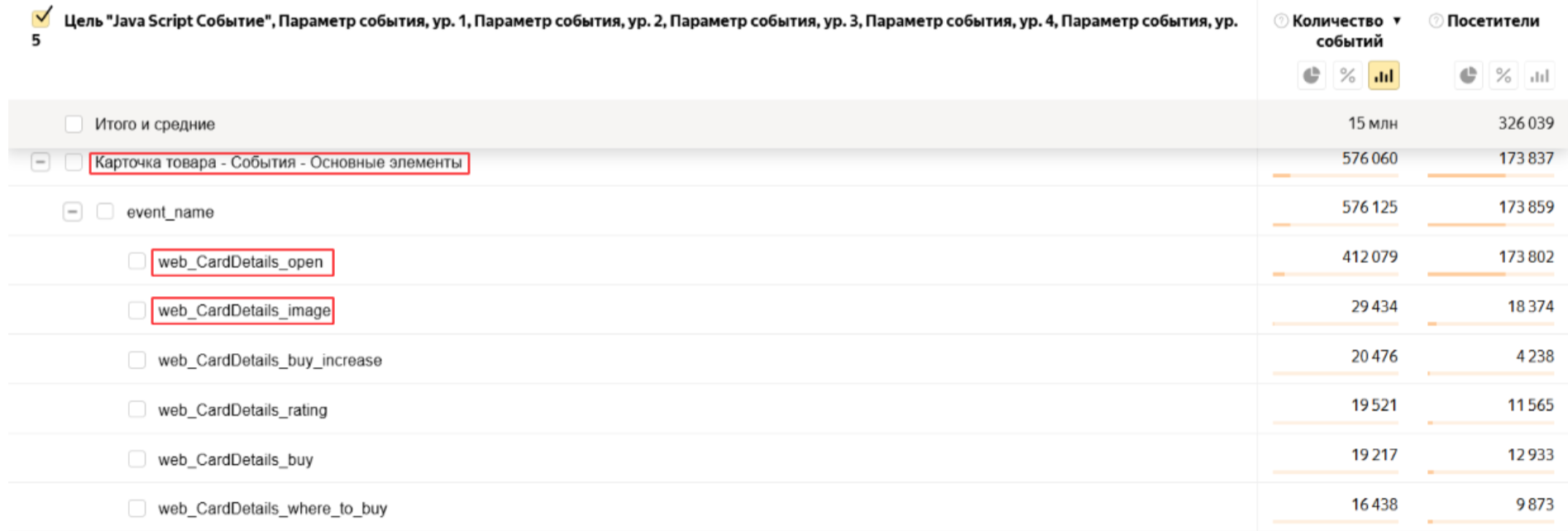
Task: Check the web_CardDetails_open row checkbox
Action: pyautogui.click(x=136, y=261)
